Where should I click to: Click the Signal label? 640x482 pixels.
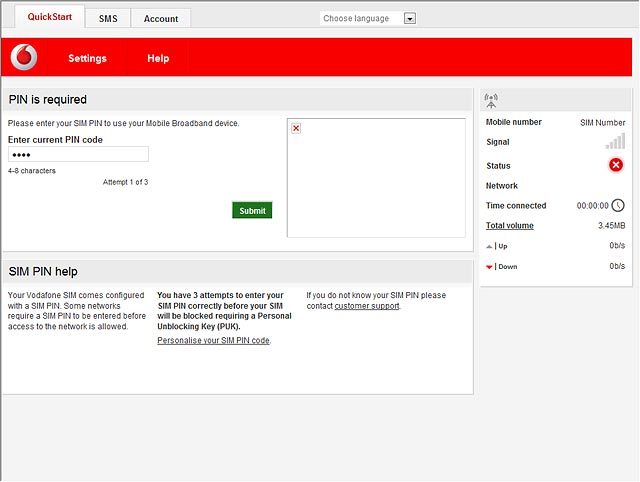[498, 142]
